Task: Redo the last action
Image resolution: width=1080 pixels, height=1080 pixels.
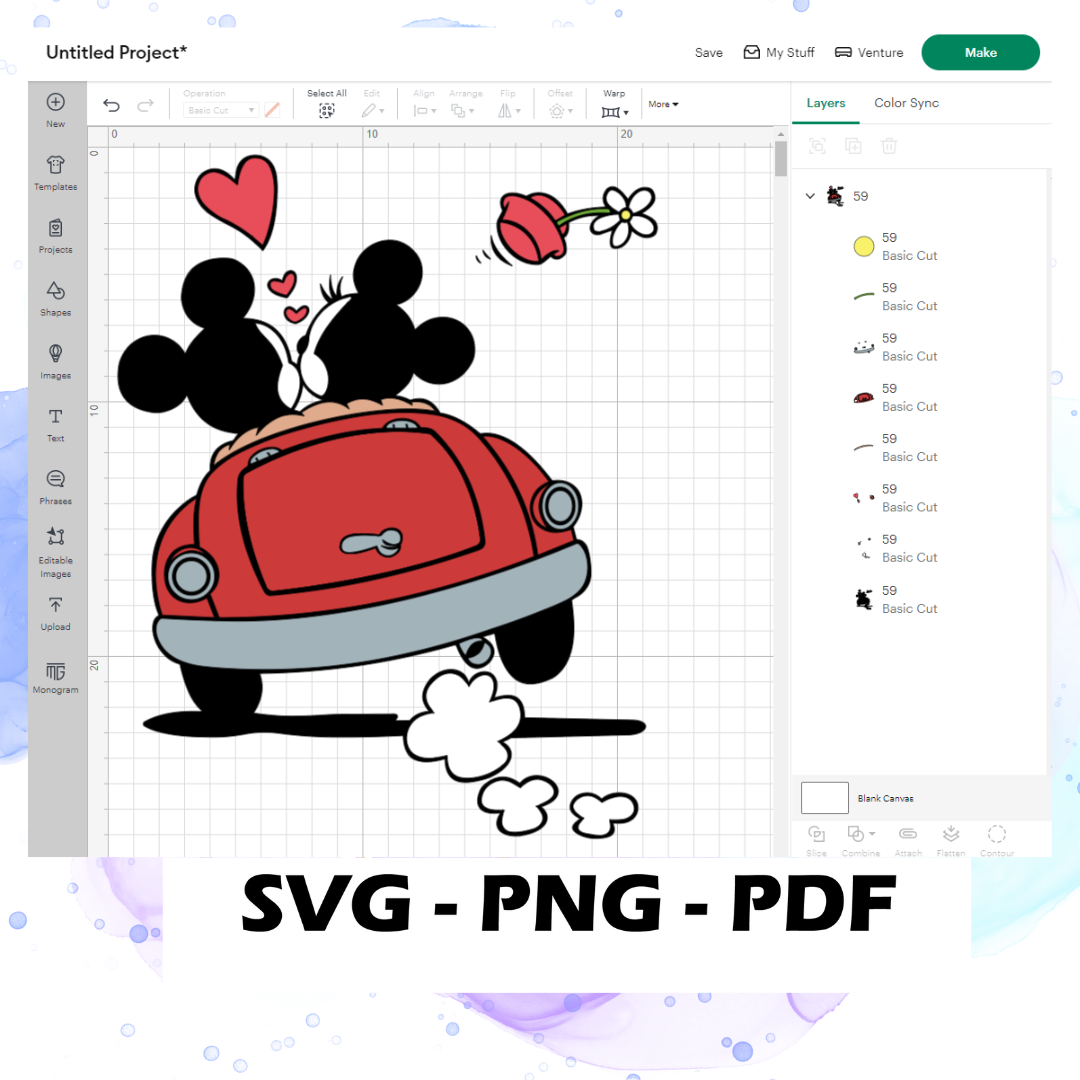Action: pos(145,105)
